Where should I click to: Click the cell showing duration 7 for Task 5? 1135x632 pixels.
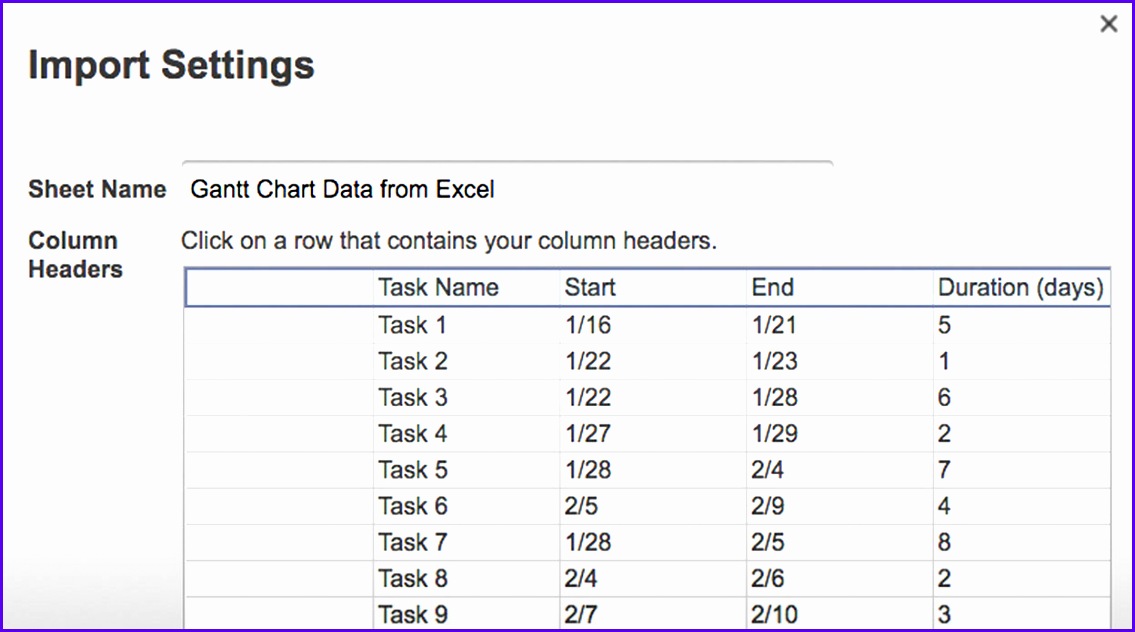[x=944, y=469]
